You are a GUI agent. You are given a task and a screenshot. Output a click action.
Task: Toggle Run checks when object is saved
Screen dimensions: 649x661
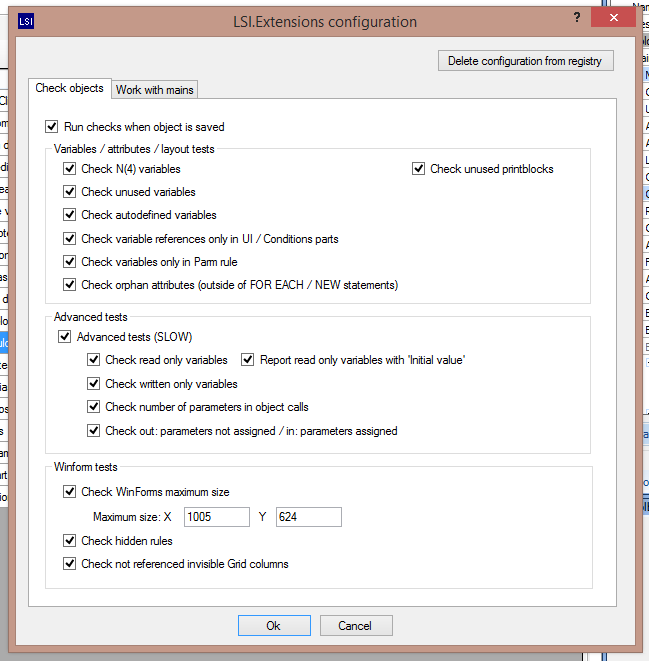(51, 126)
